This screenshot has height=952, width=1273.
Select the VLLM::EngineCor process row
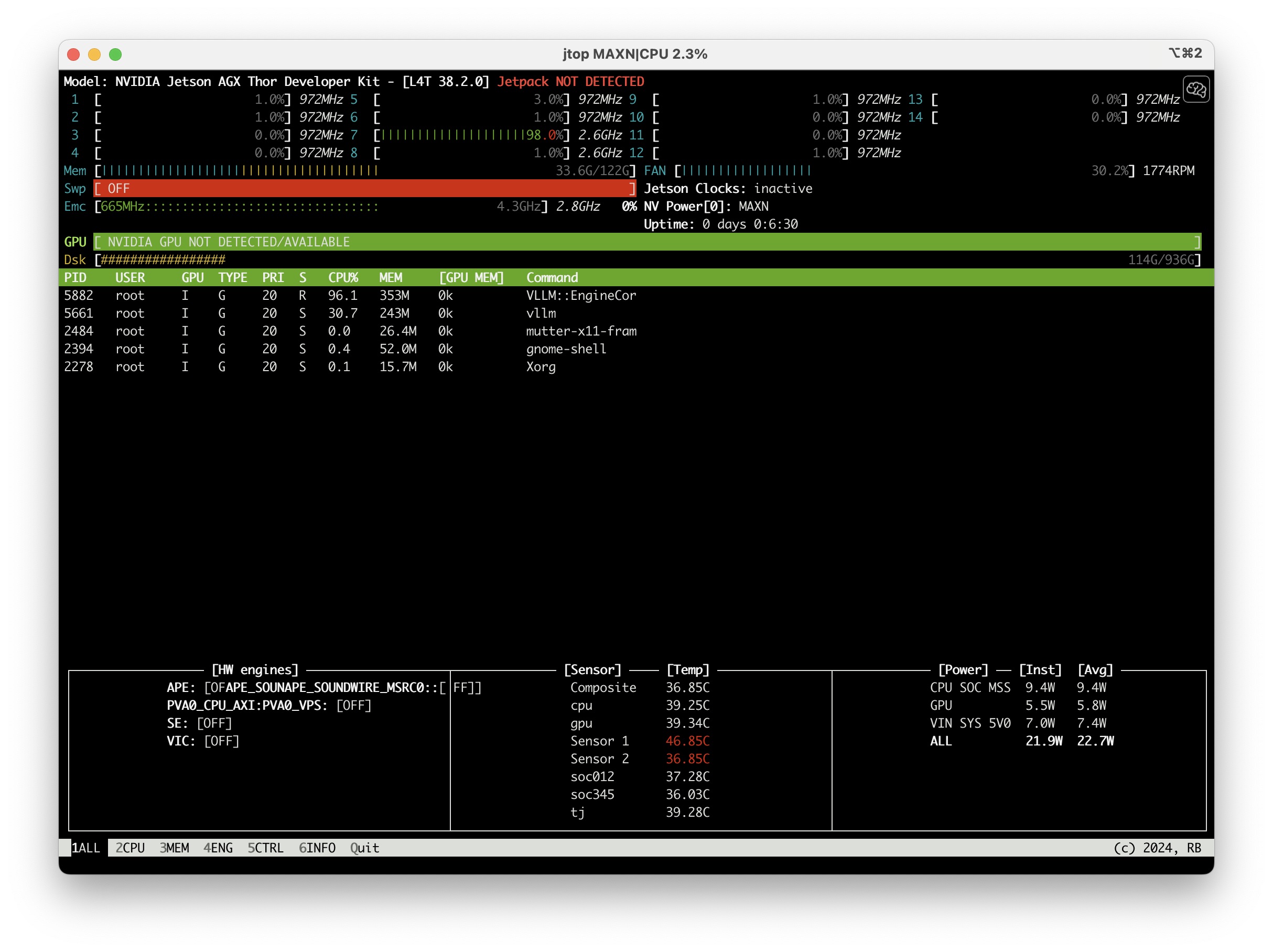(x=581, y=295)
